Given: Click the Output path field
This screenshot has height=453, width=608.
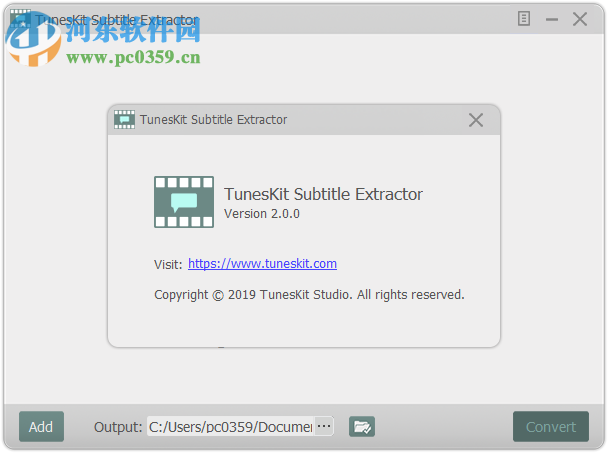Looking at the screenshot, I should [x=231, y=427].
